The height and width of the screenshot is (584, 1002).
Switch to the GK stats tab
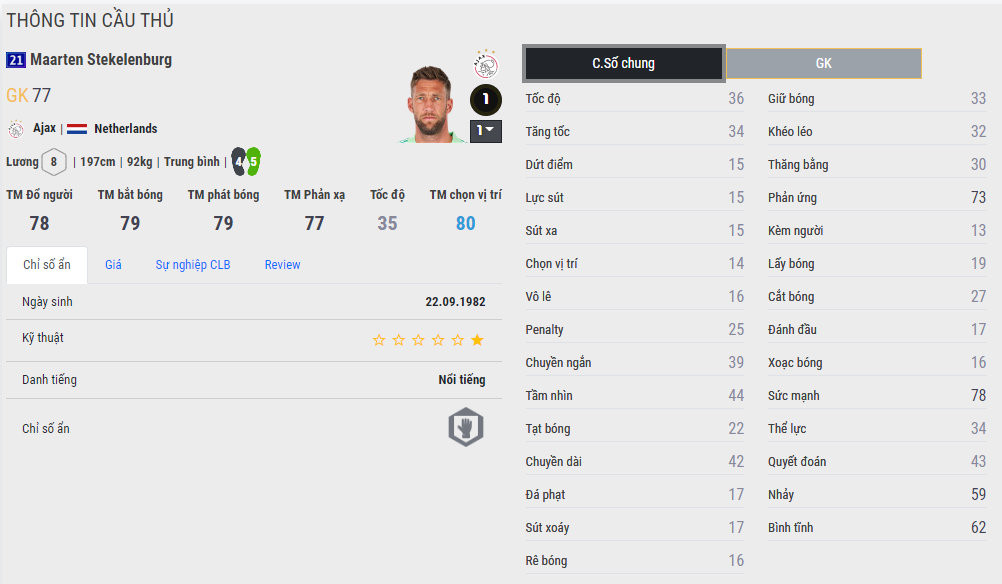tap(823, 63)
